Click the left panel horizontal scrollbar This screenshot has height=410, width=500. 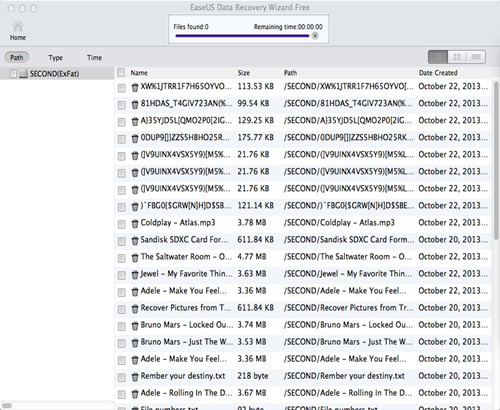(7, 405)
